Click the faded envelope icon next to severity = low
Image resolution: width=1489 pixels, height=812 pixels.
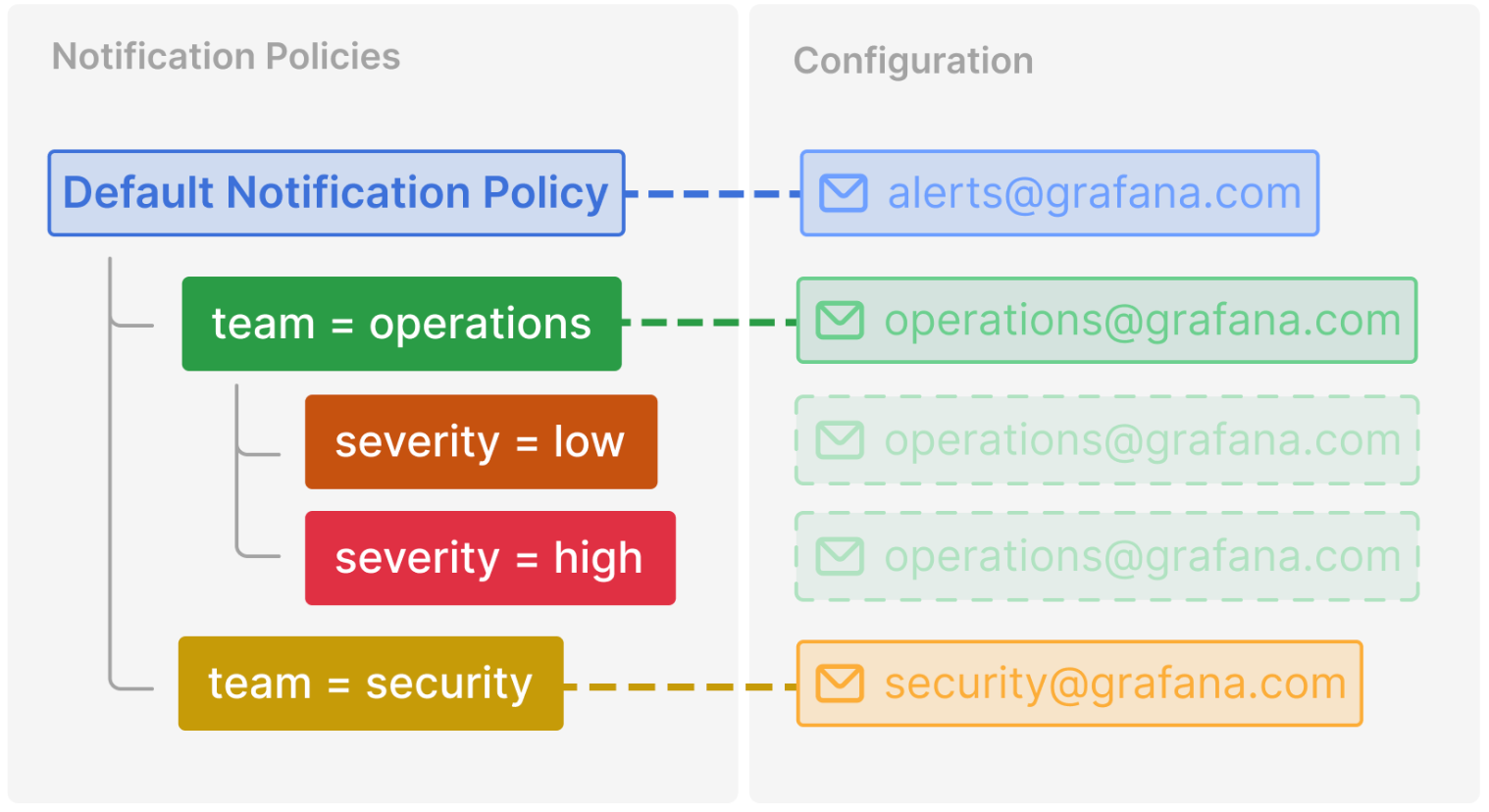click(840, 440)
